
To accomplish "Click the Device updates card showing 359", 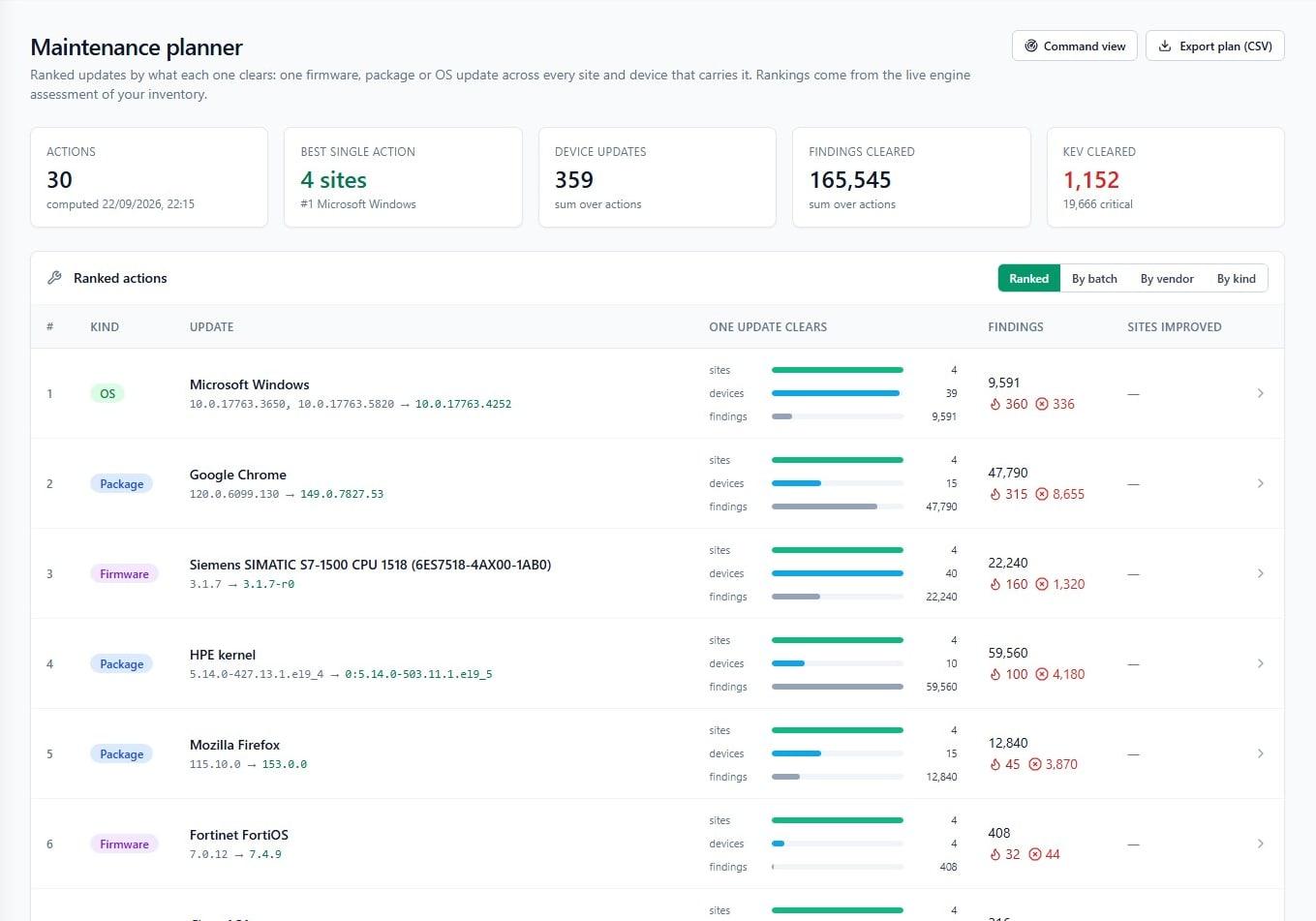I will click(657, 177).
